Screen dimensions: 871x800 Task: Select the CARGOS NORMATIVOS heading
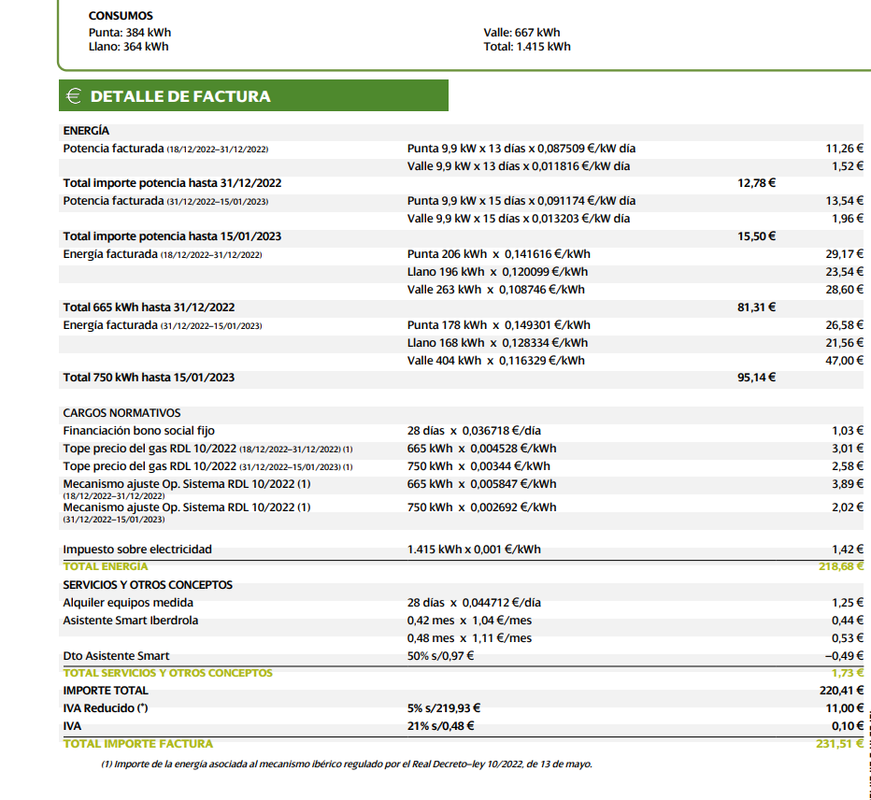pos(122,413)
